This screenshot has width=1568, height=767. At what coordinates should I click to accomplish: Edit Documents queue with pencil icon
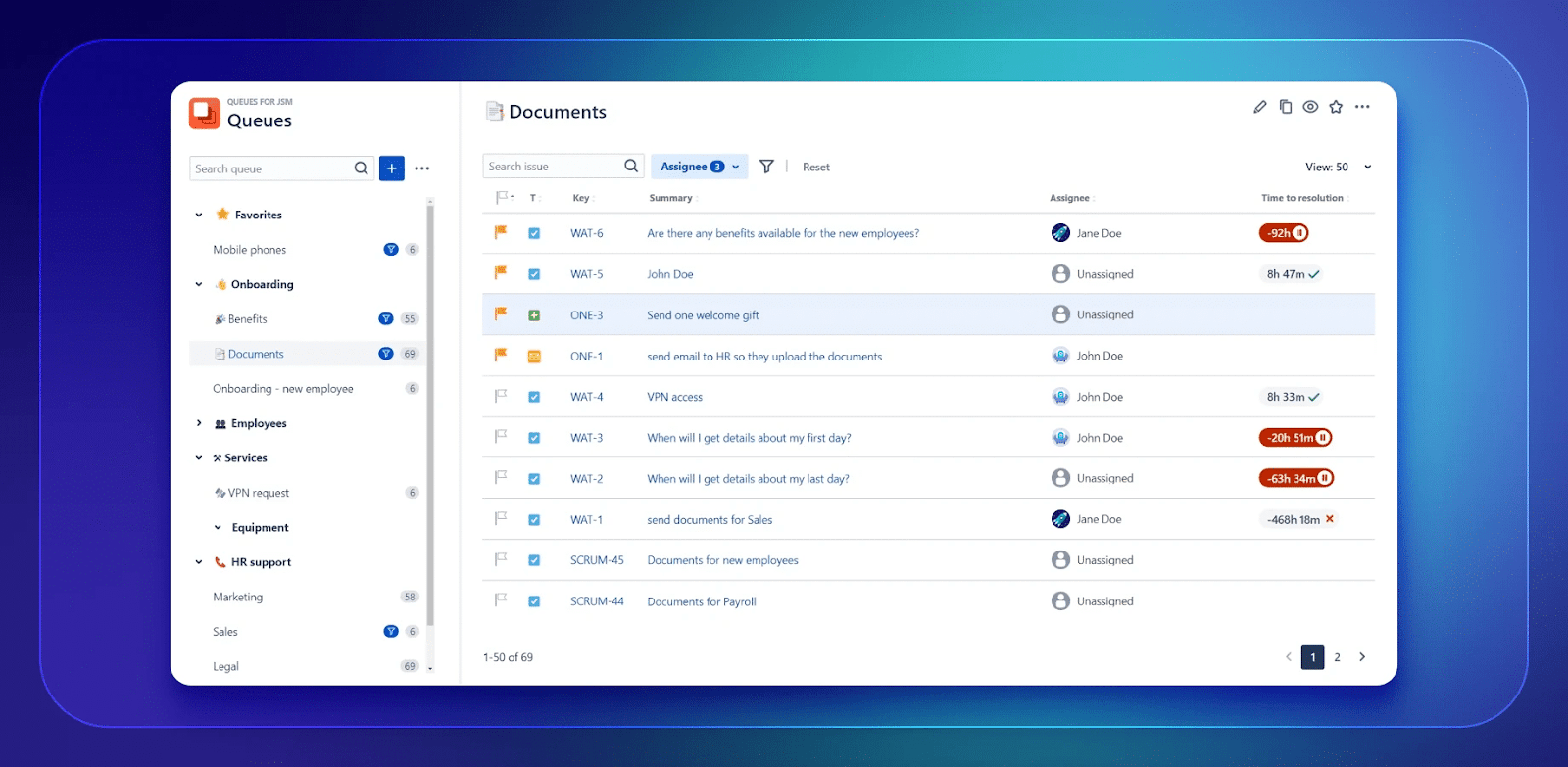pyautogui.click(x=1260, y=107)
